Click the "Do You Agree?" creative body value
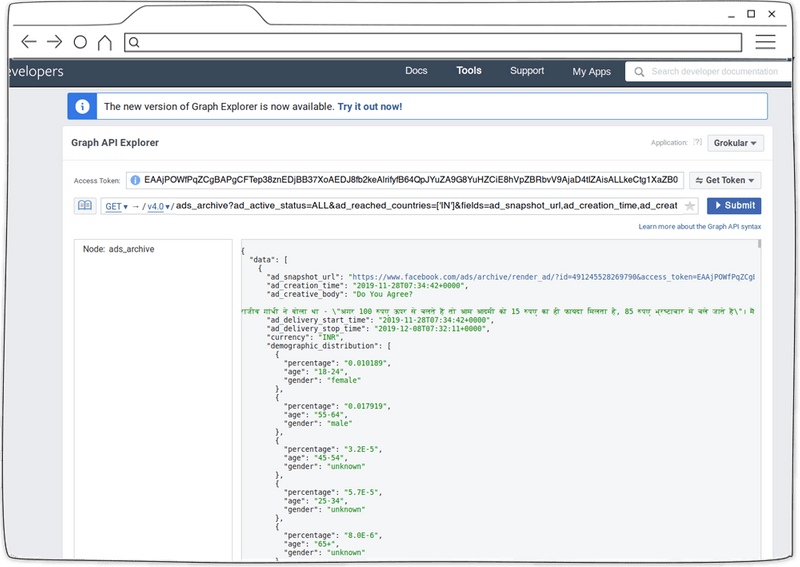800x567 pixels. [383, 294]
